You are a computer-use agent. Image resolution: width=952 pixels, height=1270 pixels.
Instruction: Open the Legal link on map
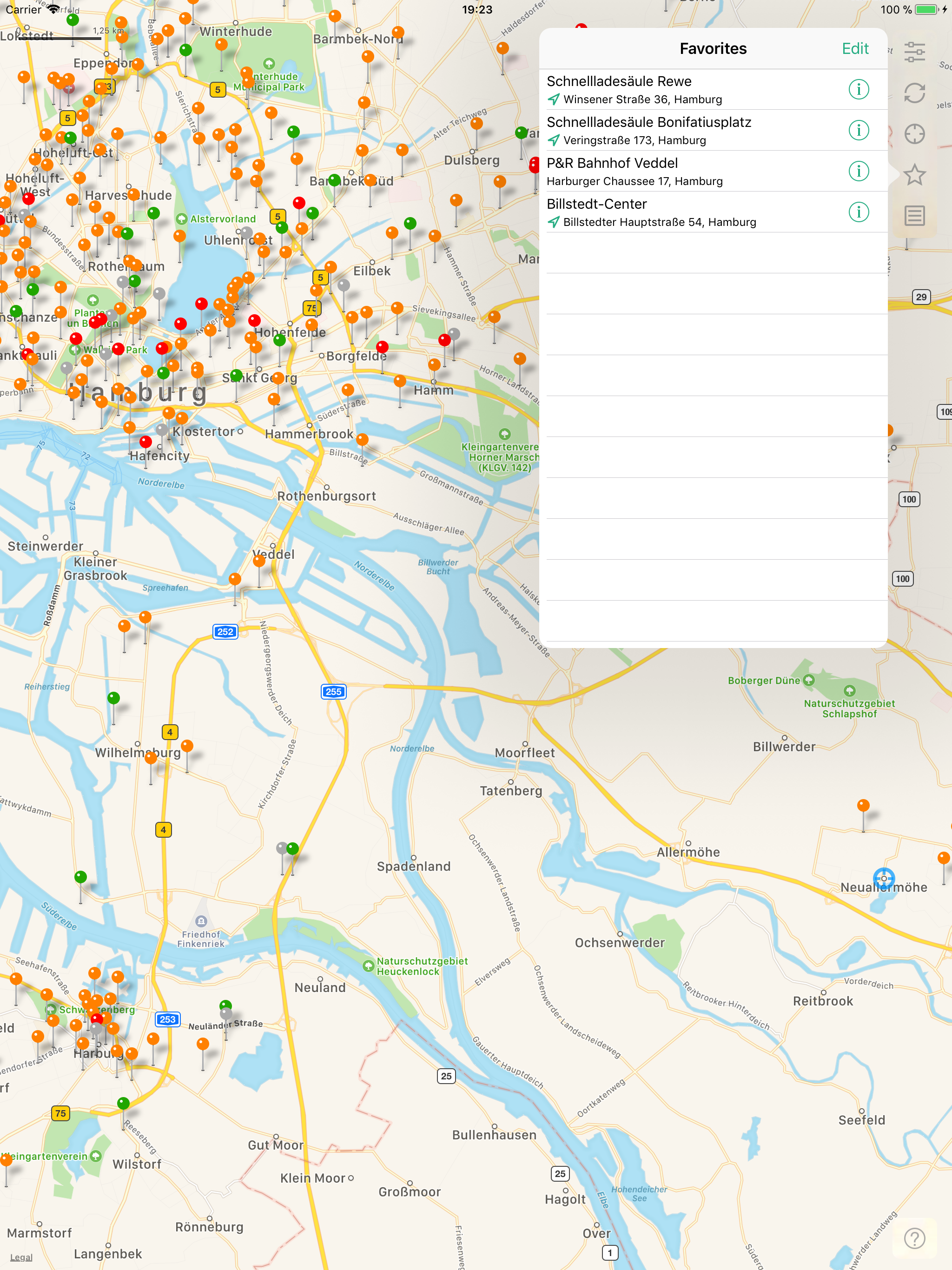pos(21,1257)
